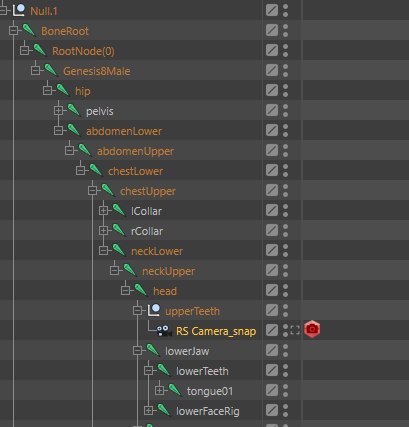Click the chestUpper joint icon
Viewport: 409px width, 427px height.
[x=108, y=190]
